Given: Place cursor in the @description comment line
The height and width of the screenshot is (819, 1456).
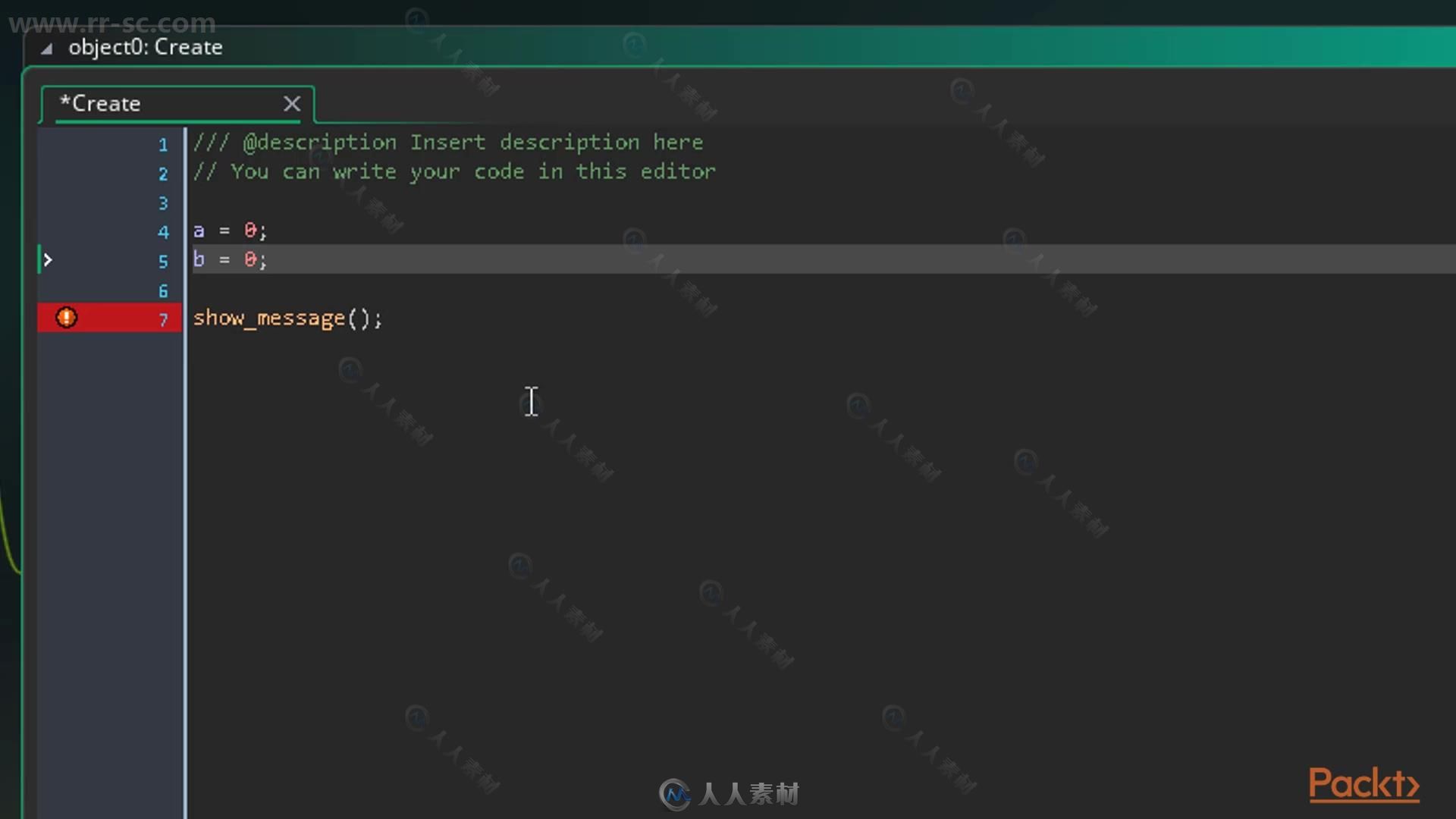Looking at the screenshot, I should point(447,143).
